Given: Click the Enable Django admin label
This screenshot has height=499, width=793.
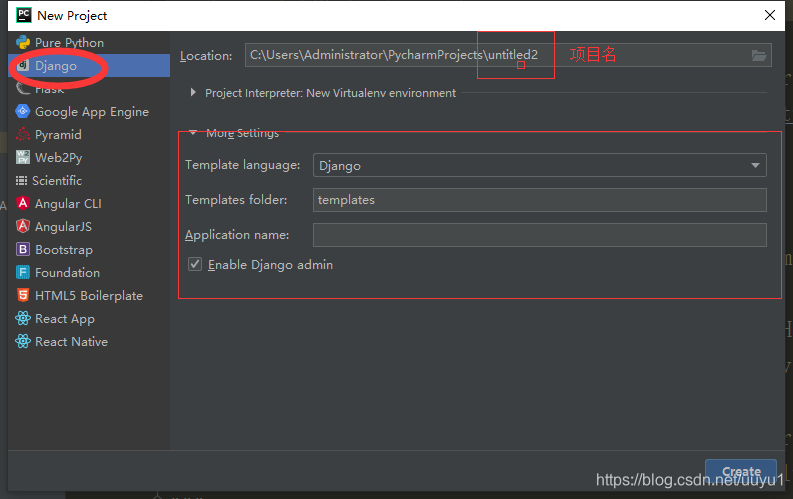Looking at the screenshot, I should [271, 265].
